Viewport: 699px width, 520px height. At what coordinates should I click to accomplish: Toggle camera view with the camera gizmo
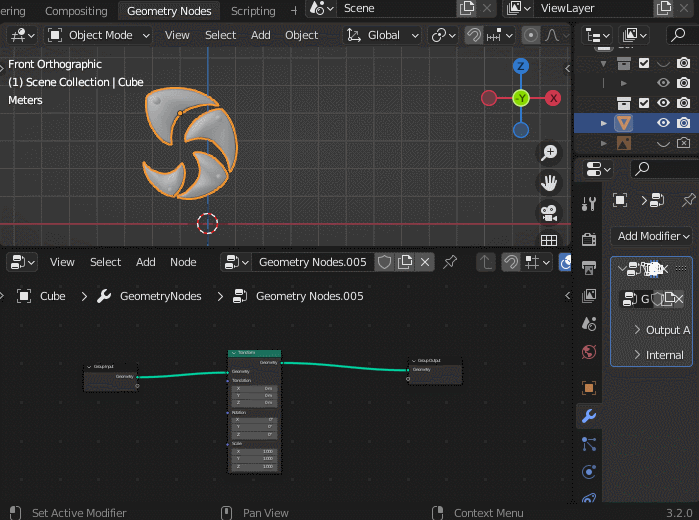[x=549, y=211]
